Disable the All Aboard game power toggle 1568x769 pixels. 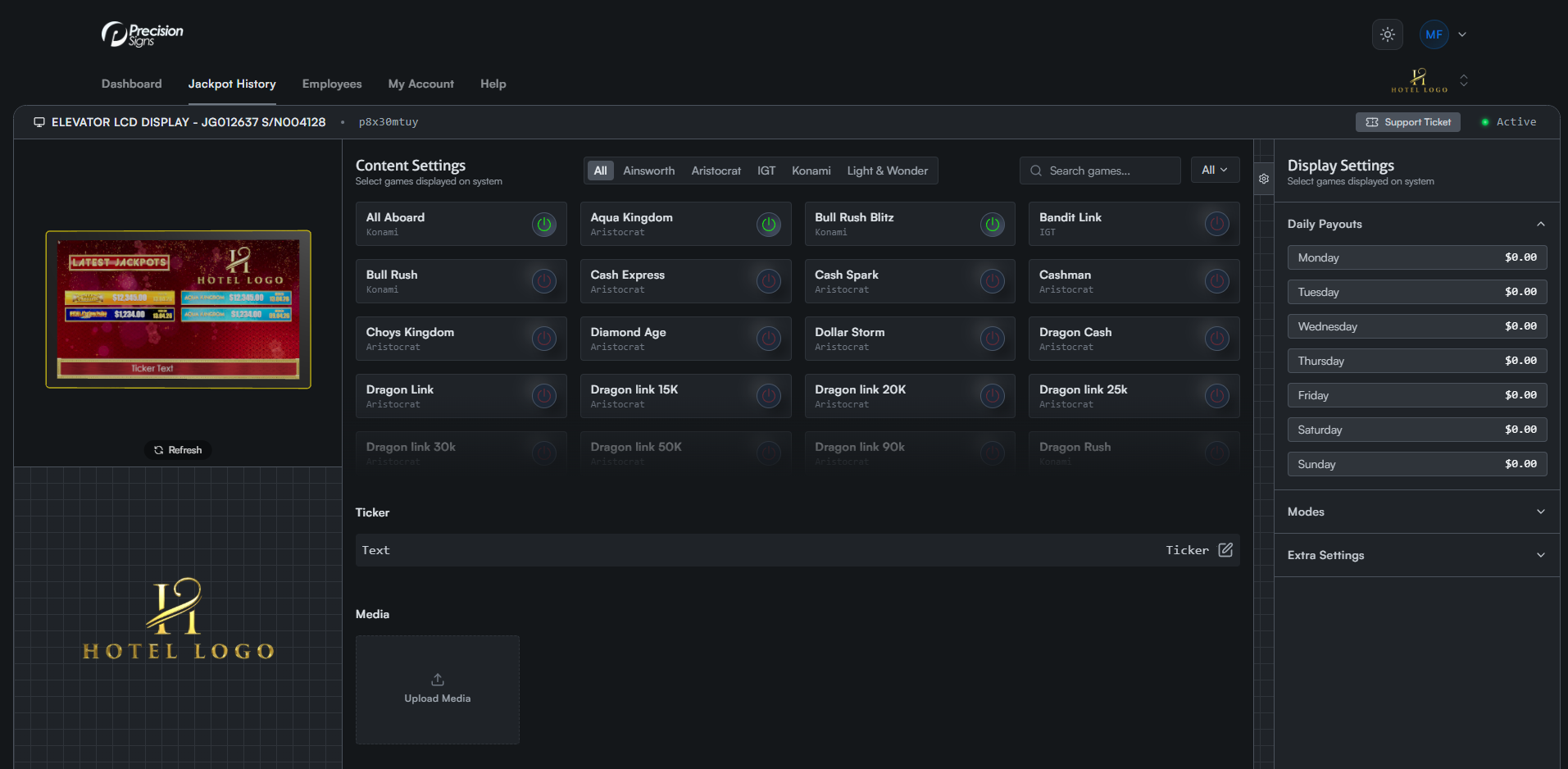543,224
